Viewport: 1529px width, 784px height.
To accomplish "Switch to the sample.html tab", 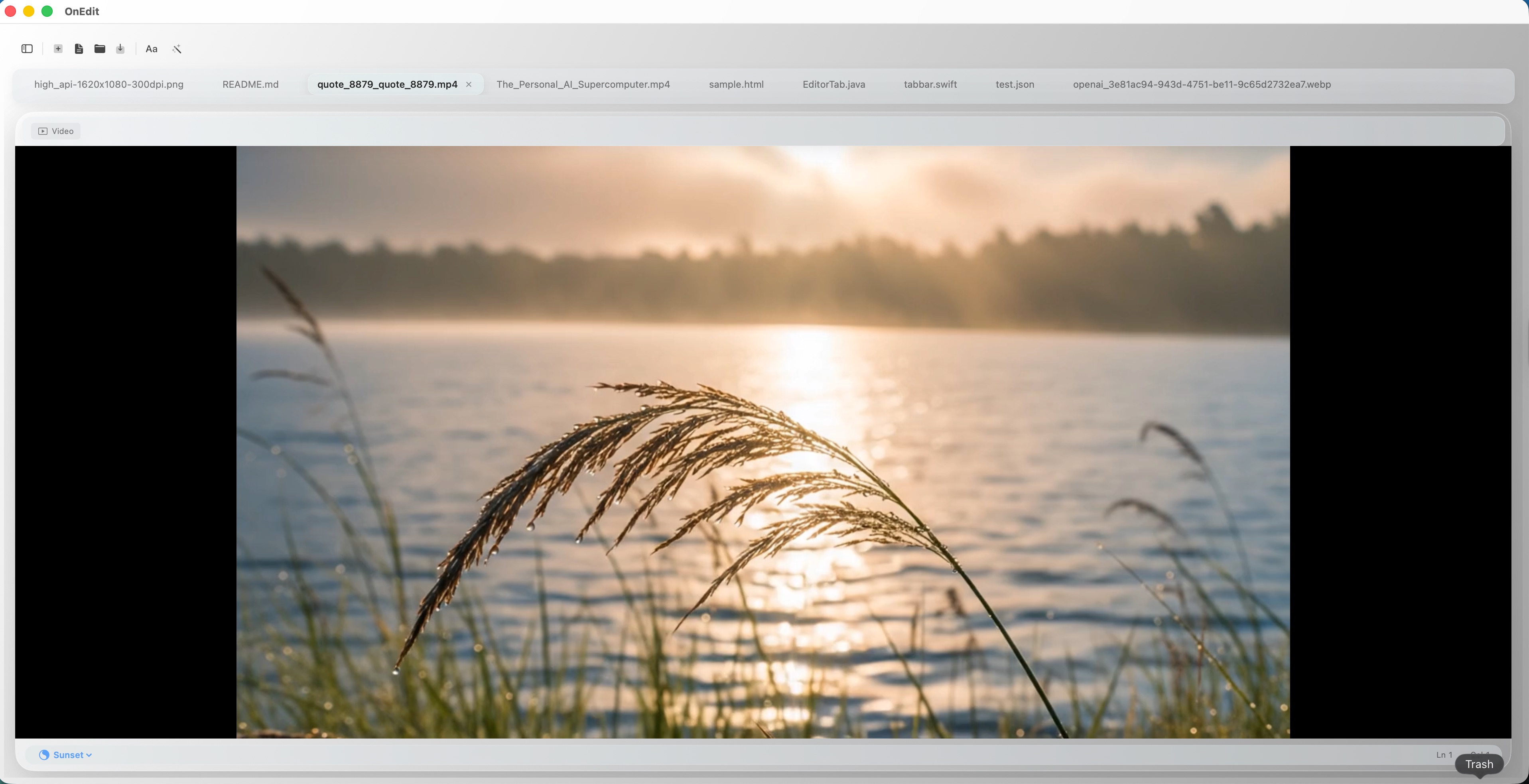I will [x=736, y=84].
